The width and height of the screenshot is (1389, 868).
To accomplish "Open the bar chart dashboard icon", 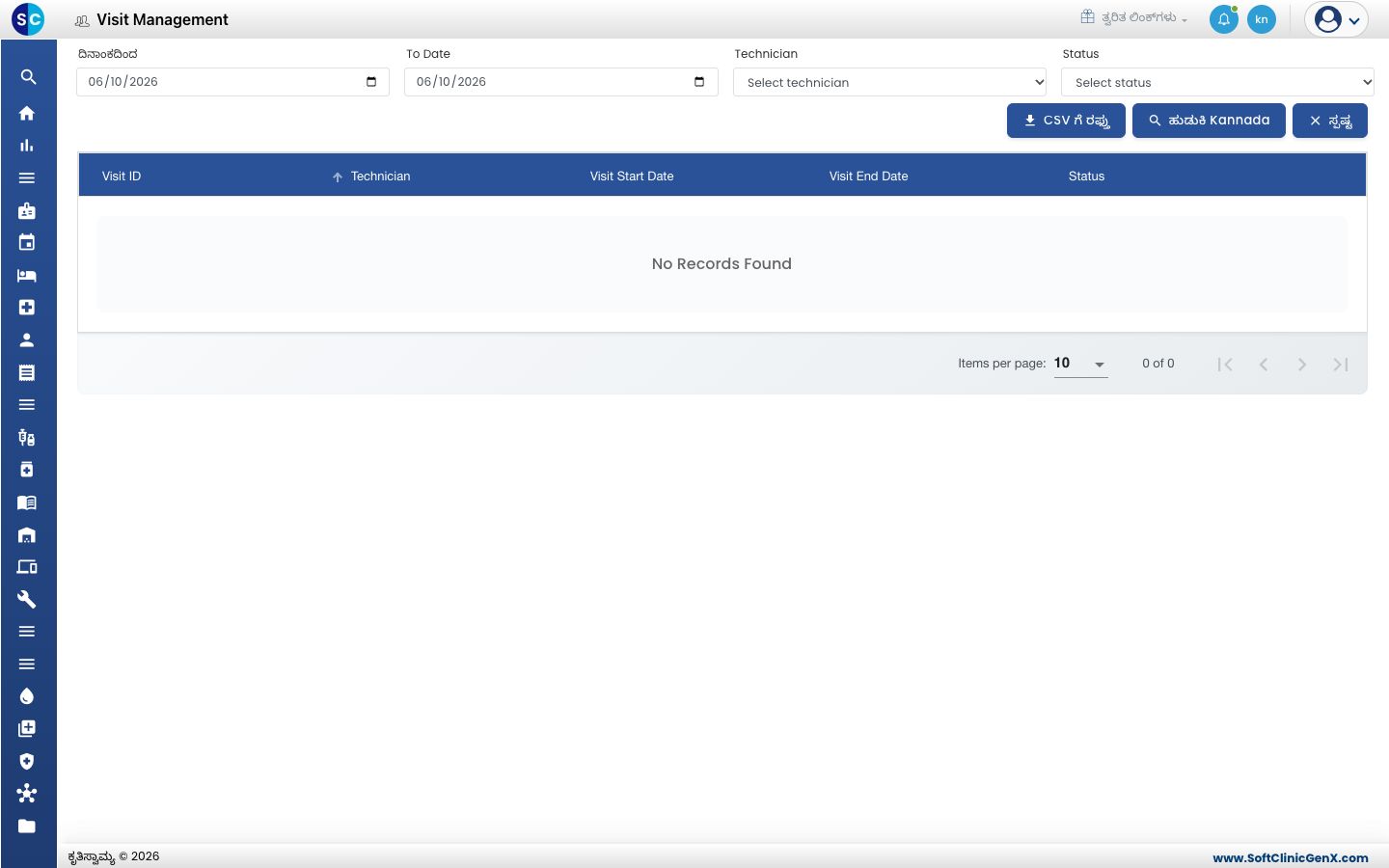I will [27, 146].
